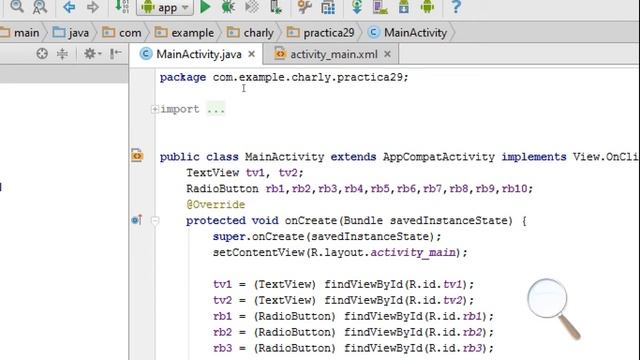The image size is (640, 360).
Task: Click the 'rb2 =' assignment line
Action: (353, 332)
